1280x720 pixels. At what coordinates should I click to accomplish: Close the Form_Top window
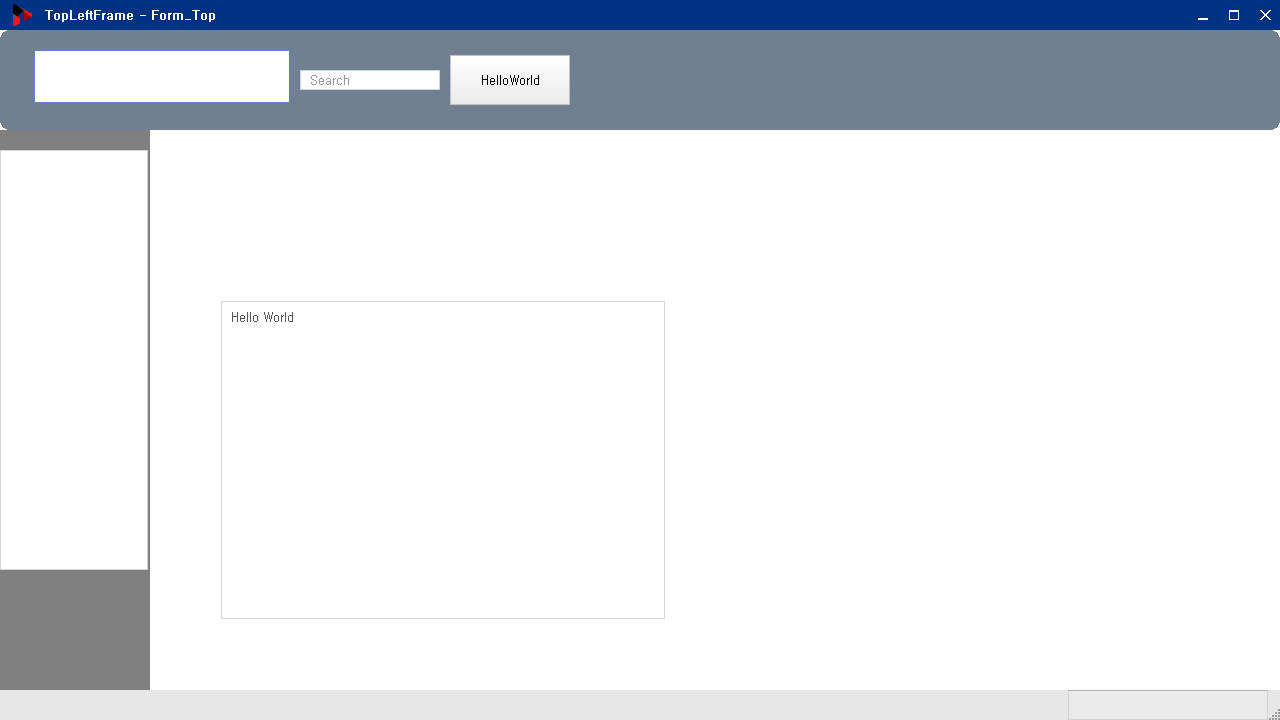click(x=1265, y=15)
